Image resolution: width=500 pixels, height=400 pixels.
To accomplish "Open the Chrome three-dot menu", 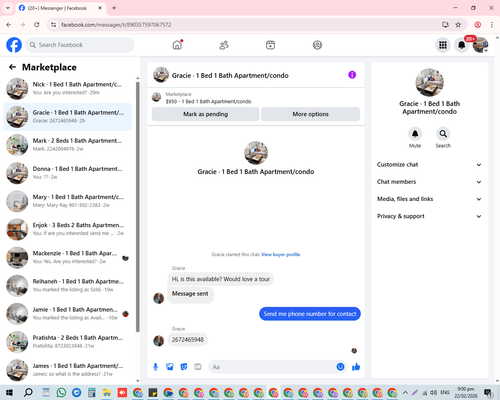I will click(x=492, y=25).
